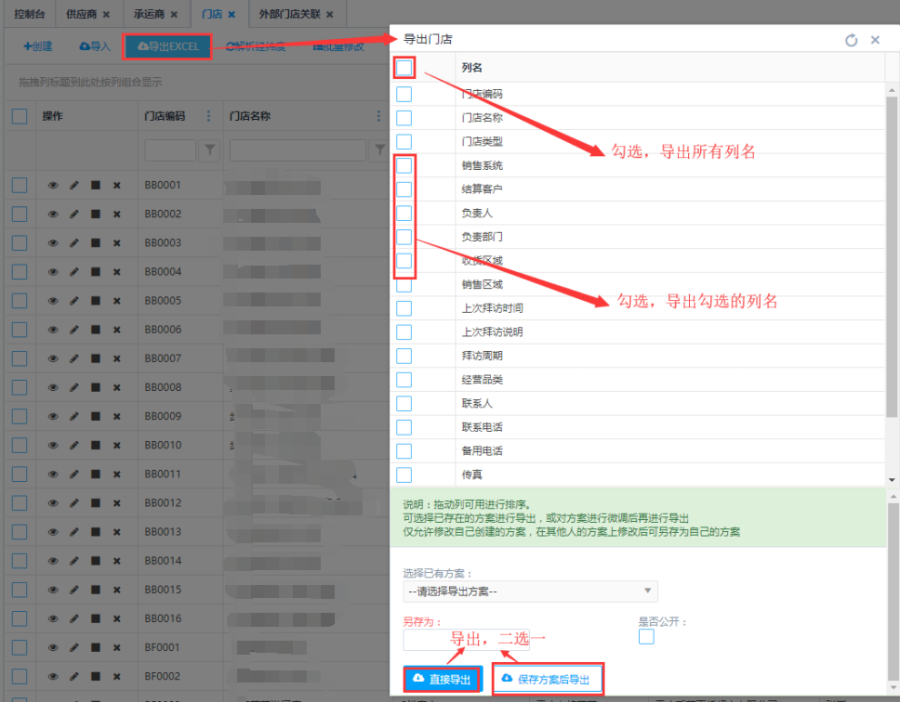Click the X delete icon for BB0005
Screen dimensions: 900x702
[117, 301]
